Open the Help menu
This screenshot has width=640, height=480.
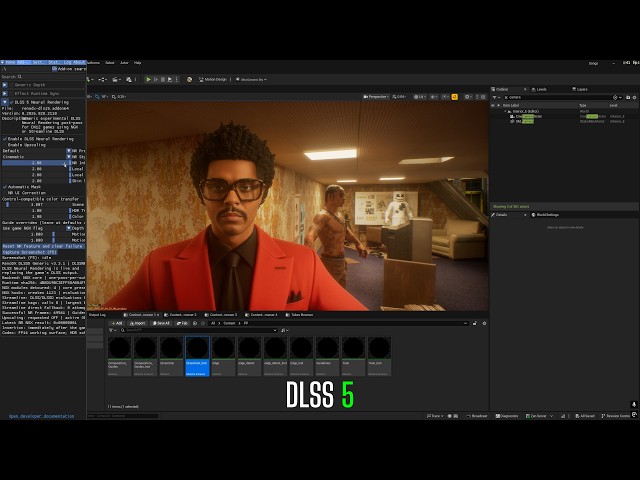138,63
